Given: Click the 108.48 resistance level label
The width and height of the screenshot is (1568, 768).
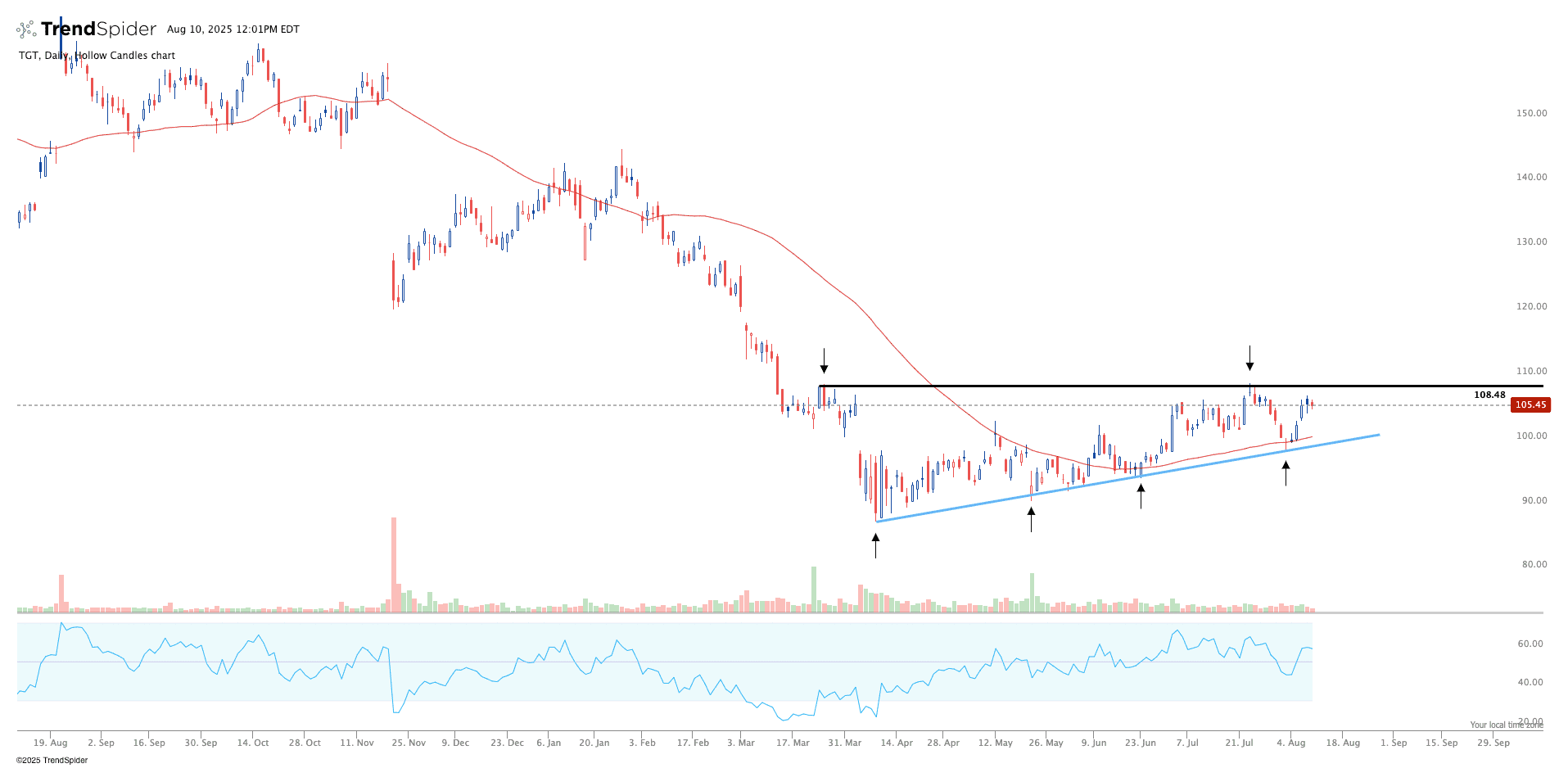Looking at the screenshot, I should click(1489, 395).
